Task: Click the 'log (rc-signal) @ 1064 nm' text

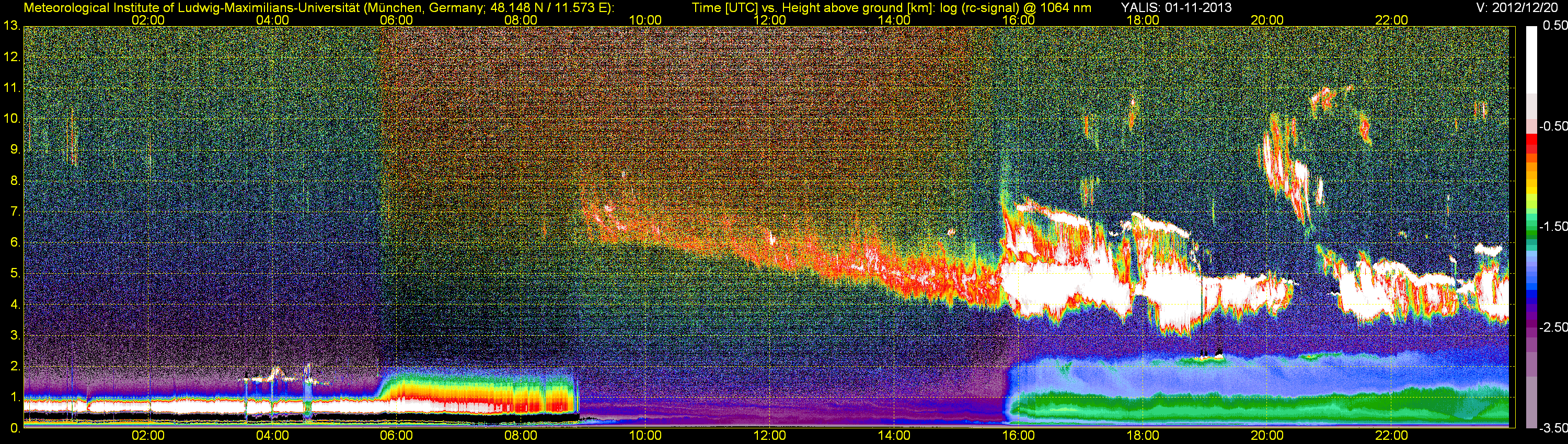Action: point(1016,8)
